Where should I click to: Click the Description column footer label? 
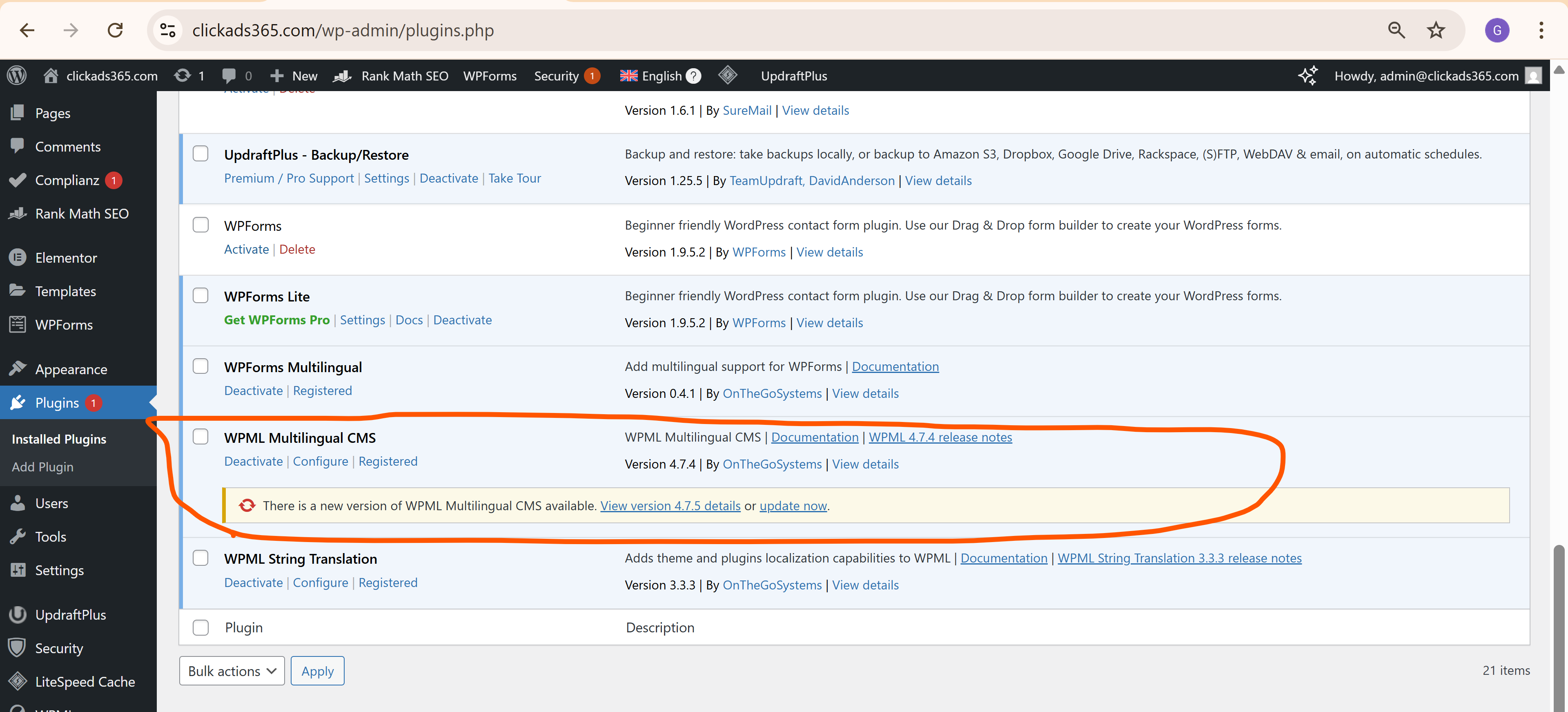[660, 627]
